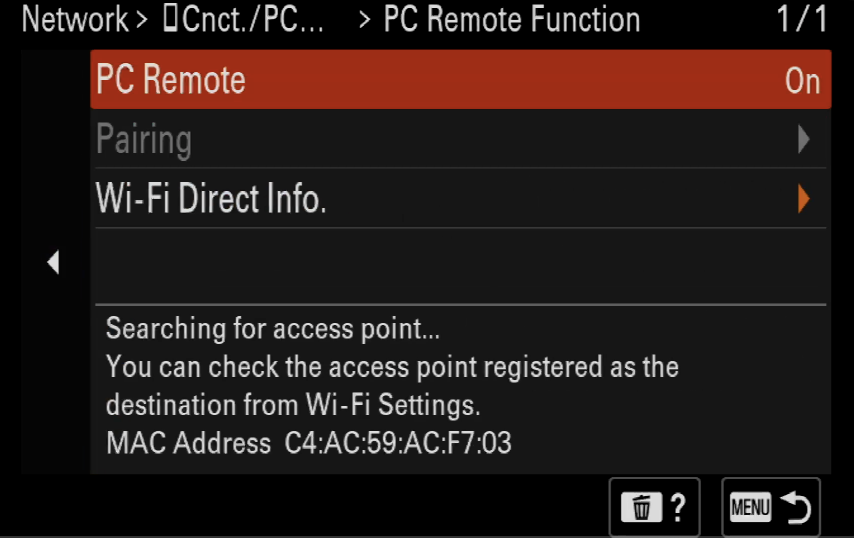Click the curved return arrow icon
854x538 pixels.
[796, 507]
